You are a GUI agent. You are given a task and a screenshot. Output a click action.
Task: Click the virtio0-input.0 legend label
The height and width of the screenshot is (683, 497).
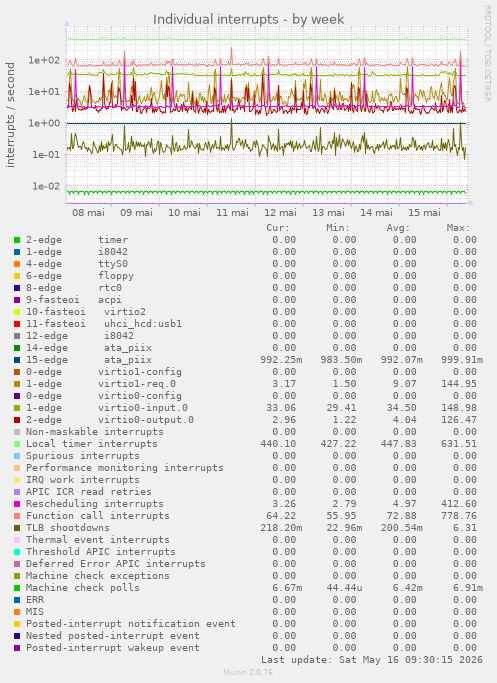[x=143, y=408]
